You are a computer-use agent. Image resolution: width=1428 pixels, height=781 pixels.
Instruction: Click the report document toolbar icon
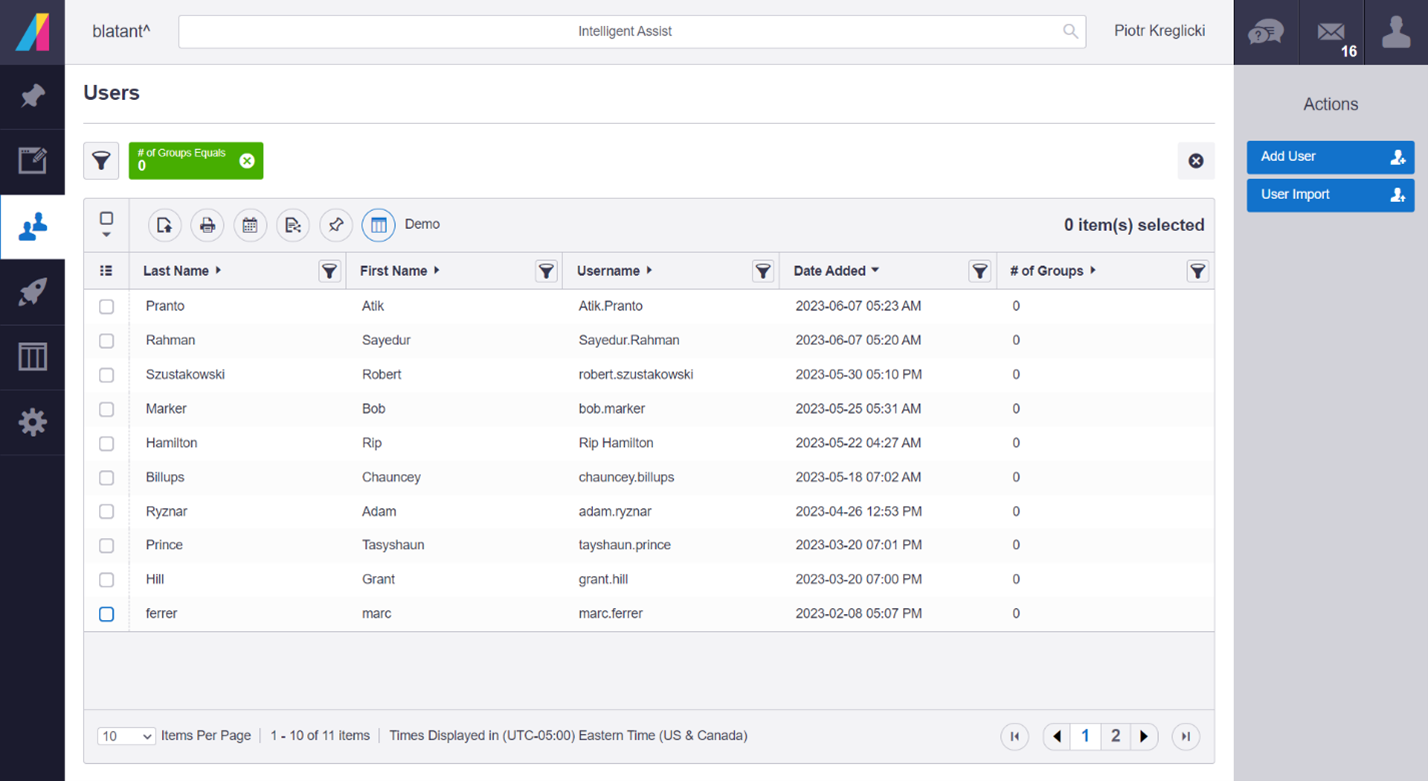point(293,225)
